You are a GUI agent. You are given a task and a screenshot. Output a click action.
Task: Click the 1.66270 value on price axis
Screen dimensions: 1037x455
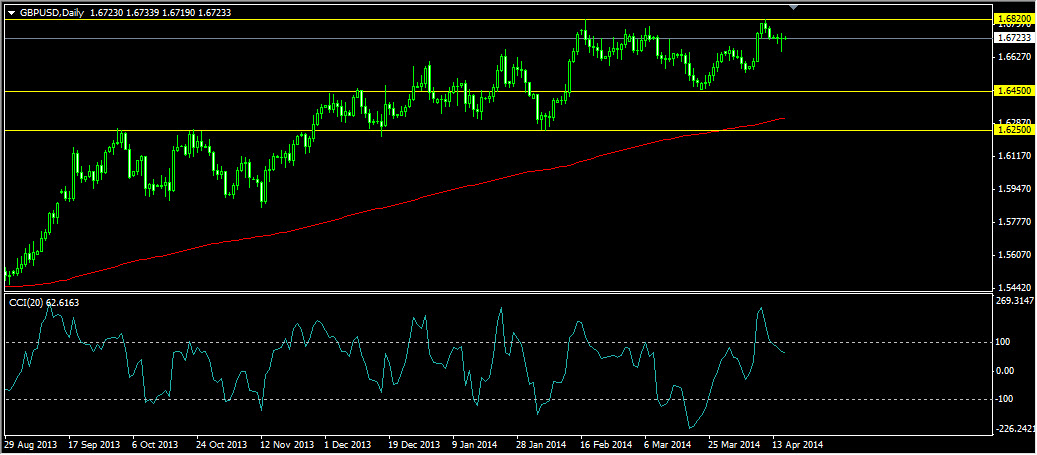point(1015,57)
